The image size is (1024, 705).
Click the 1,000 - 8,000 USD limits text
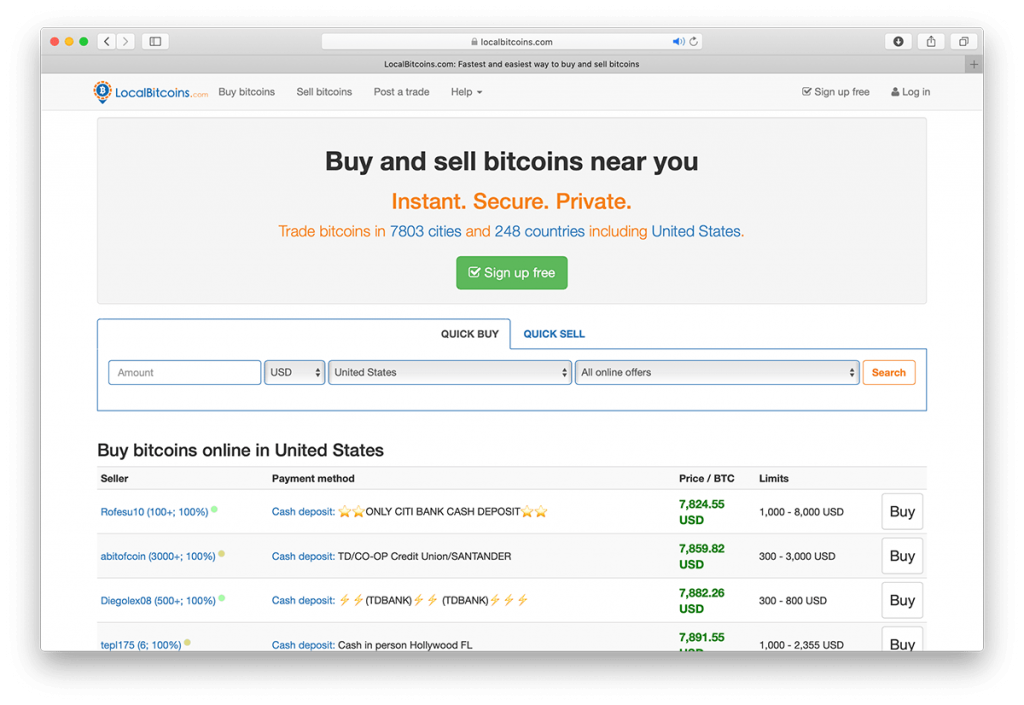point(801,512)
